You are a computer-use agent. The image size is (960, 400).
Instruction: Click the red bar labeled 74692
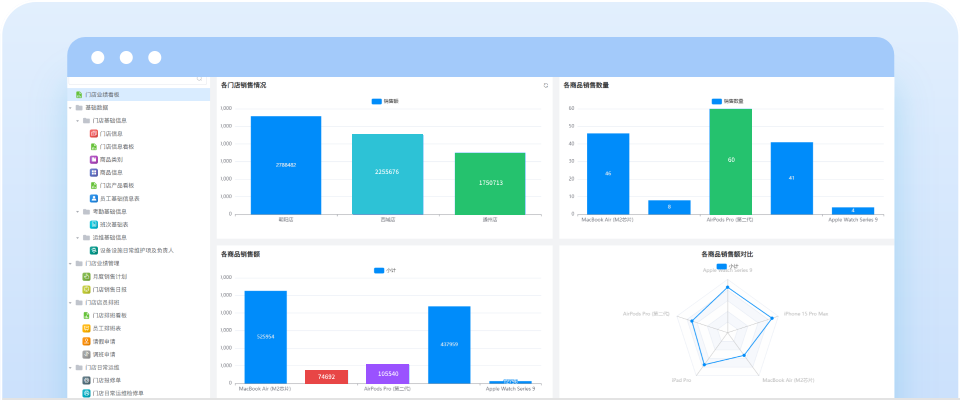(326, 377)
